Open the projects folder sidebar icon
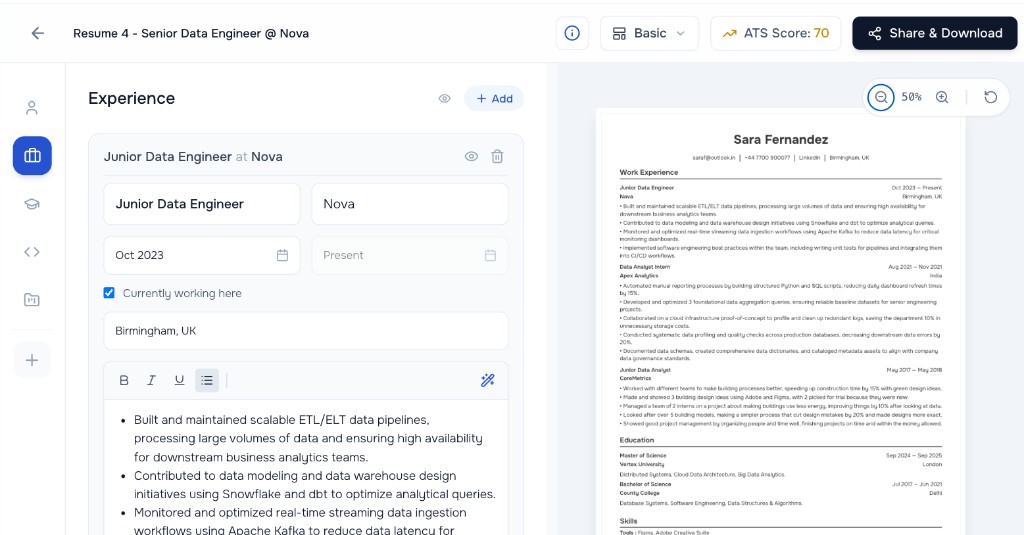1024x535 pixels. (32, 299)
